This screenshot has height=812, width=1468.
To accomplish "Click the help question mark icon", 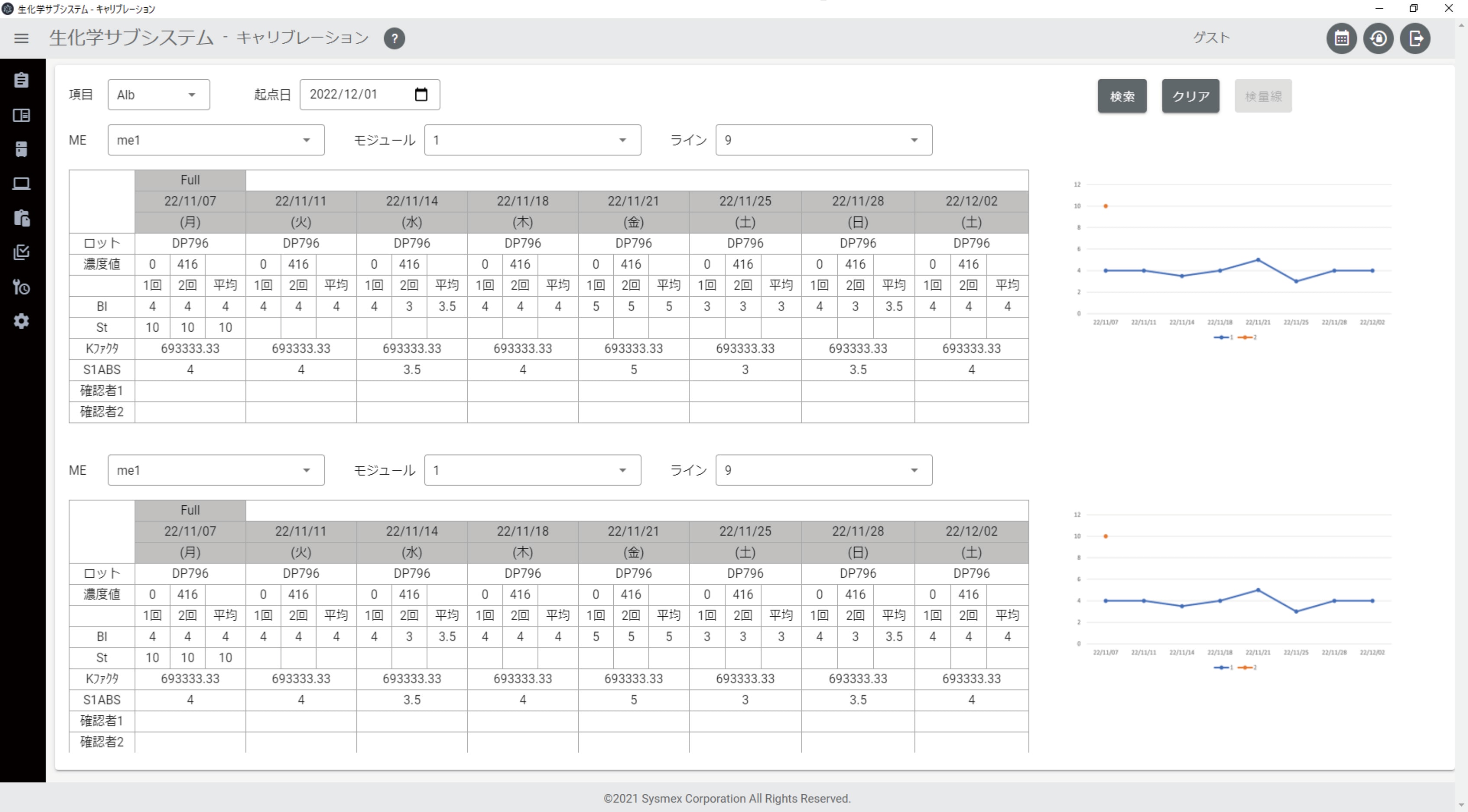I will pyautogui.click(x=394, y=38).
